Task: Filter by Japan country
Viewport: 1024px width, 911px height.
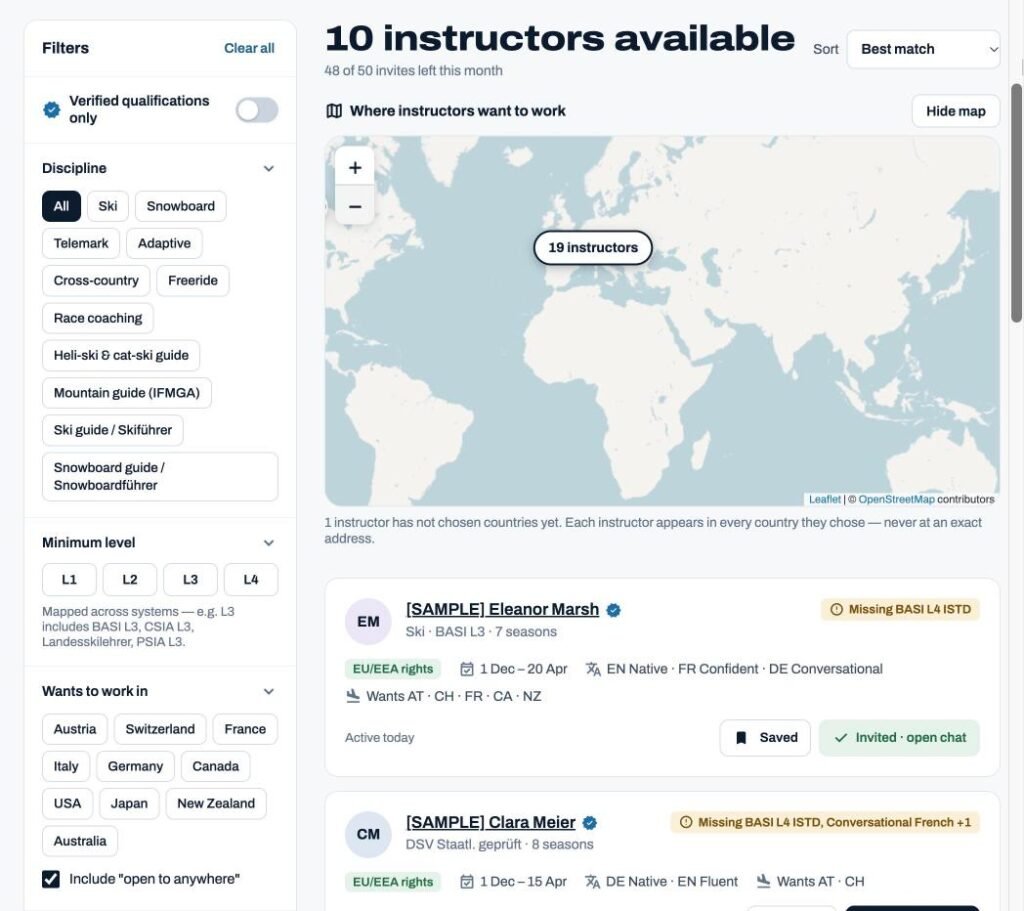Action: pyautogui.click(x=129, y=804)
